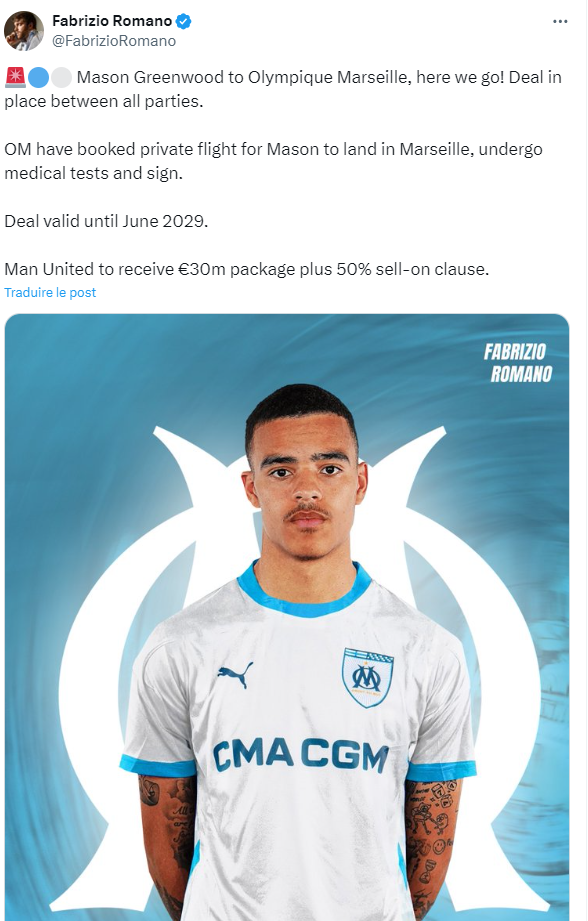Click the "Deal valid until June 2029" line
The height and width of the screenshot is (921, 588).
click(106, 221)
